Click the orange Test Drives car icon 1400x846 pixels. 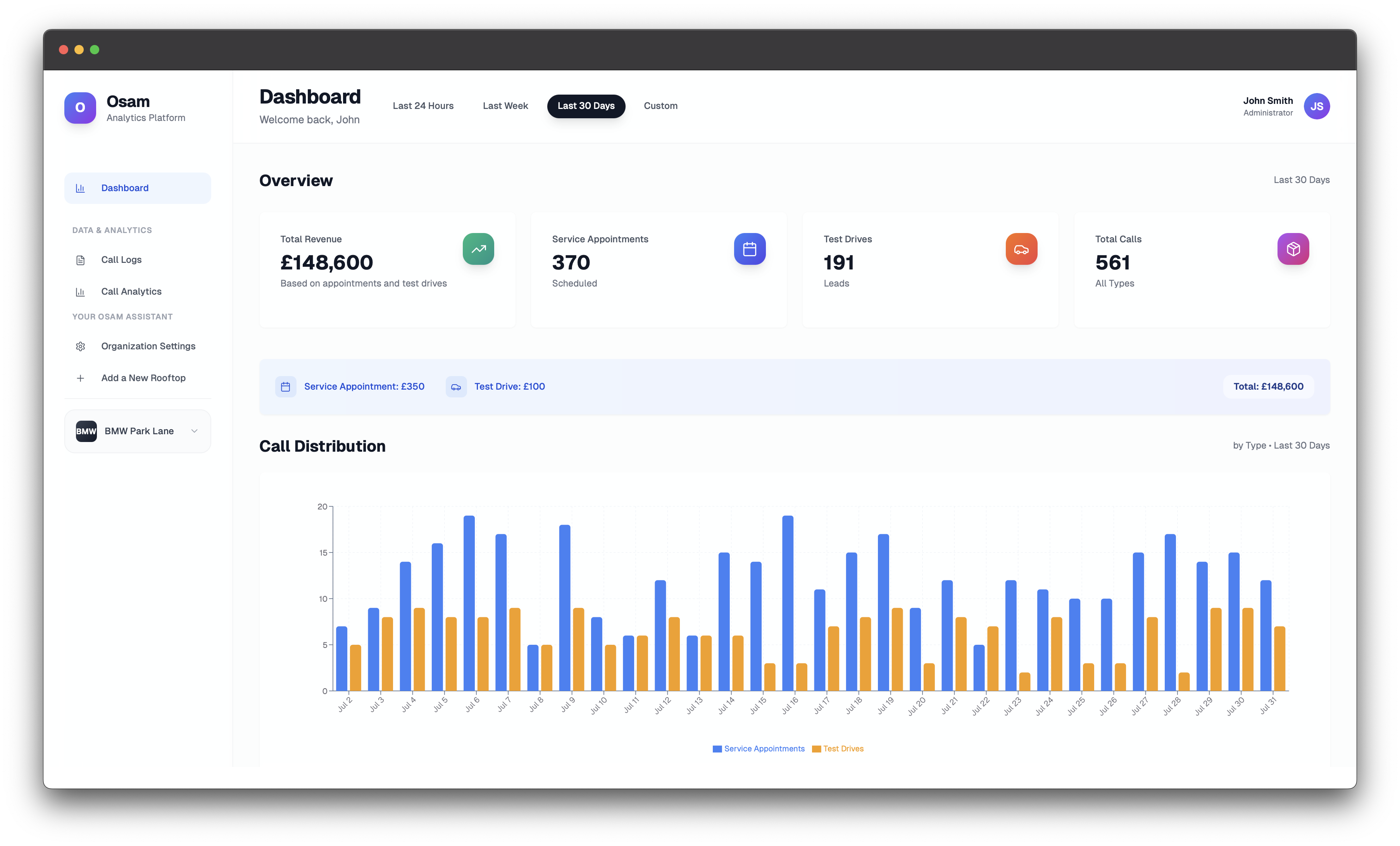[x=1021, y=249]
